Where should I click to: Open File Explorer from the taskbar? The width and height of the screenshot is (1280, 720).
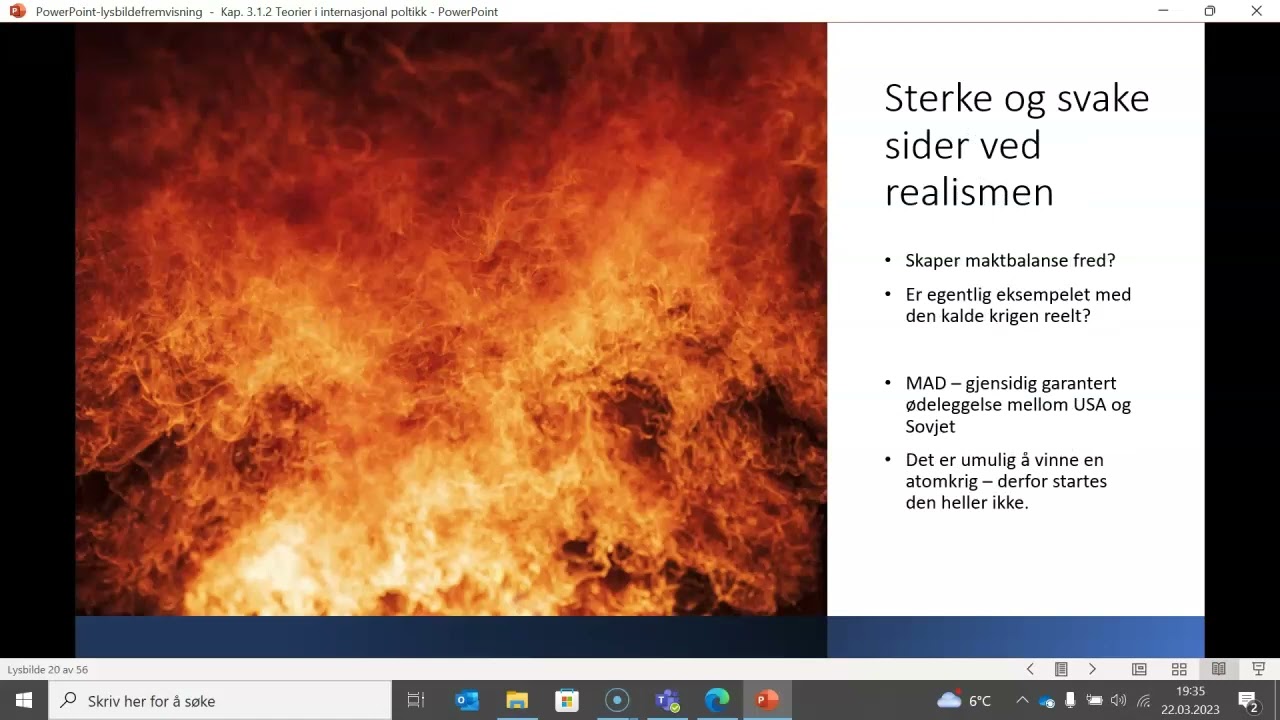(x=517, y=700)
